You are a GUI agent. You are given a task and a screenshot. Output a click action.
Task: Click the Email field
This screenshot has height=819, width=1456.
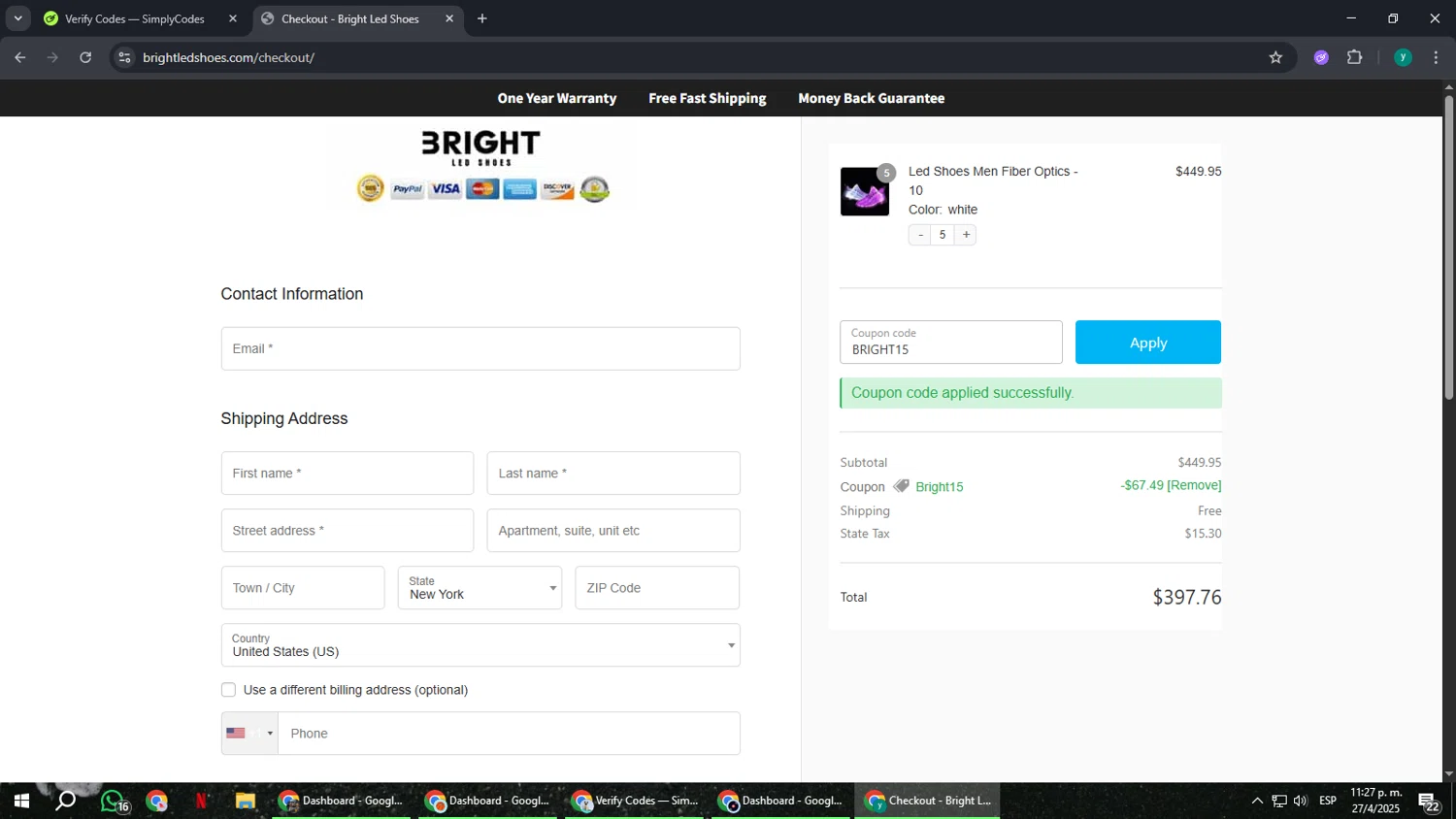(480, 348)
